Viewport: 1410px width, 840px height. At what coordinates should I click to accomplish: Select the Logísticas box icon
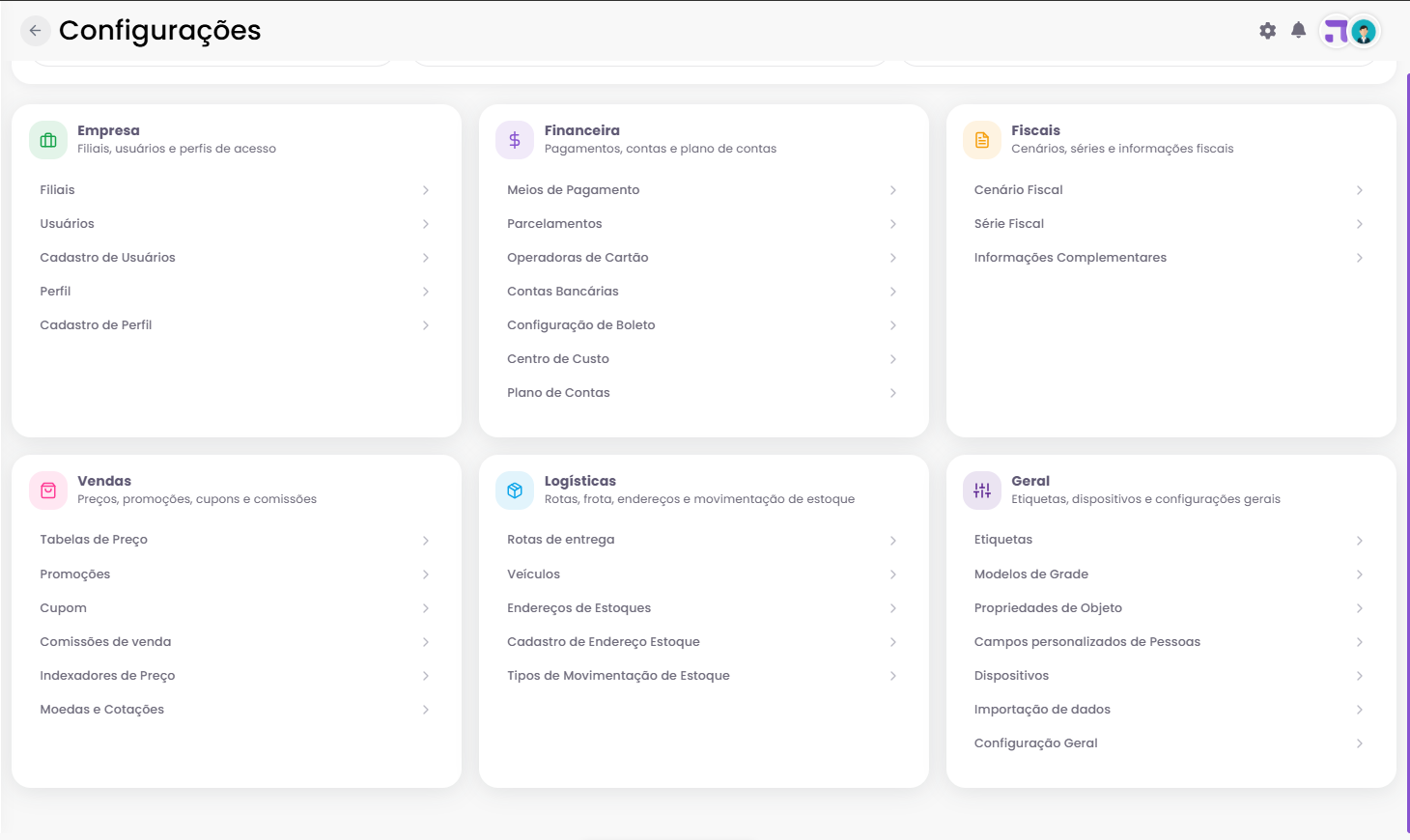(515, 490)
